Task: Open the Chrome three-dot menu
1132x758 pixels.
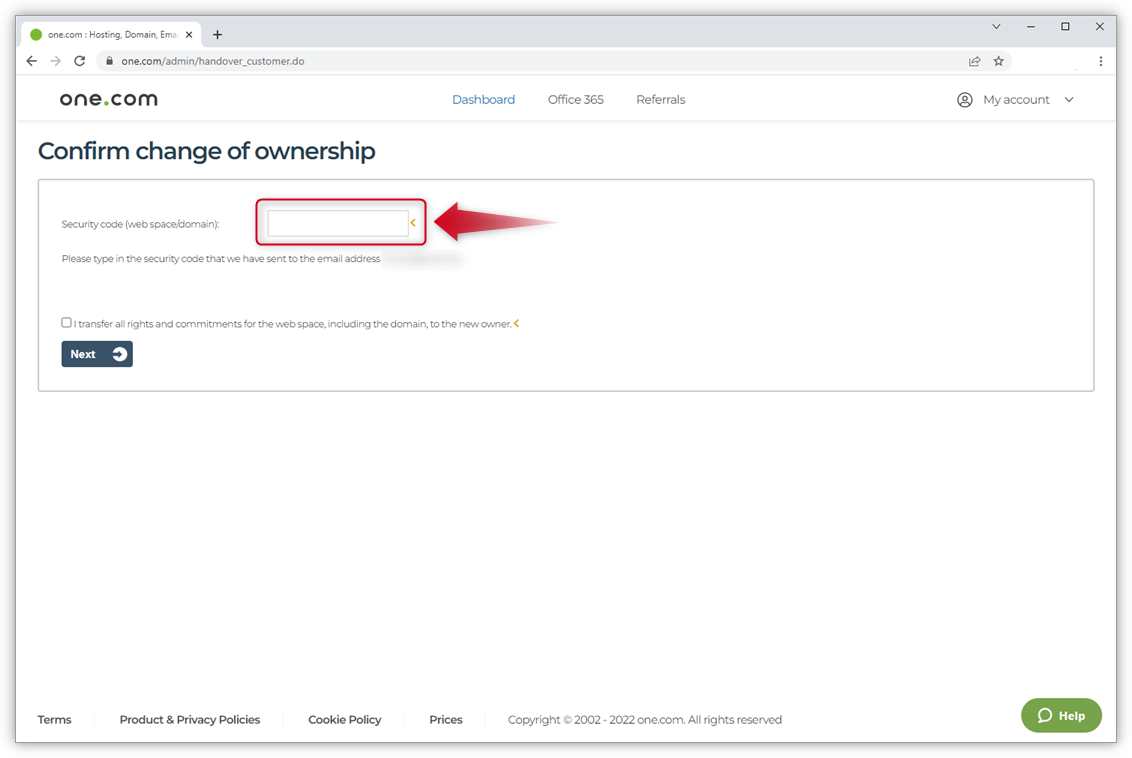Action: (x=1101, y=61)
